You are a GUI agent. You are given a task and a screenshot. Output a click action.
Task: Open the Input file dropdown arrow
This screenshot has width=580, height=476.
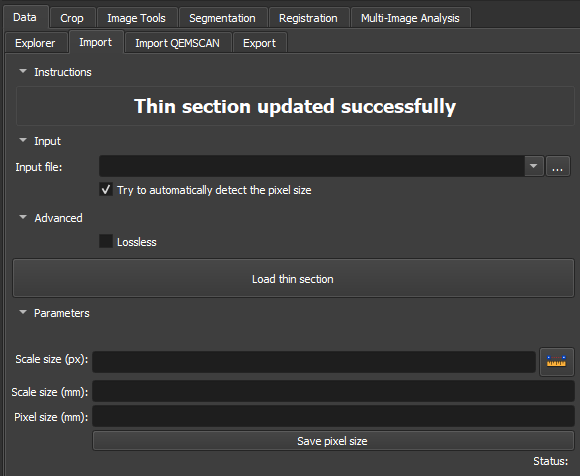[x=533, y=166]
